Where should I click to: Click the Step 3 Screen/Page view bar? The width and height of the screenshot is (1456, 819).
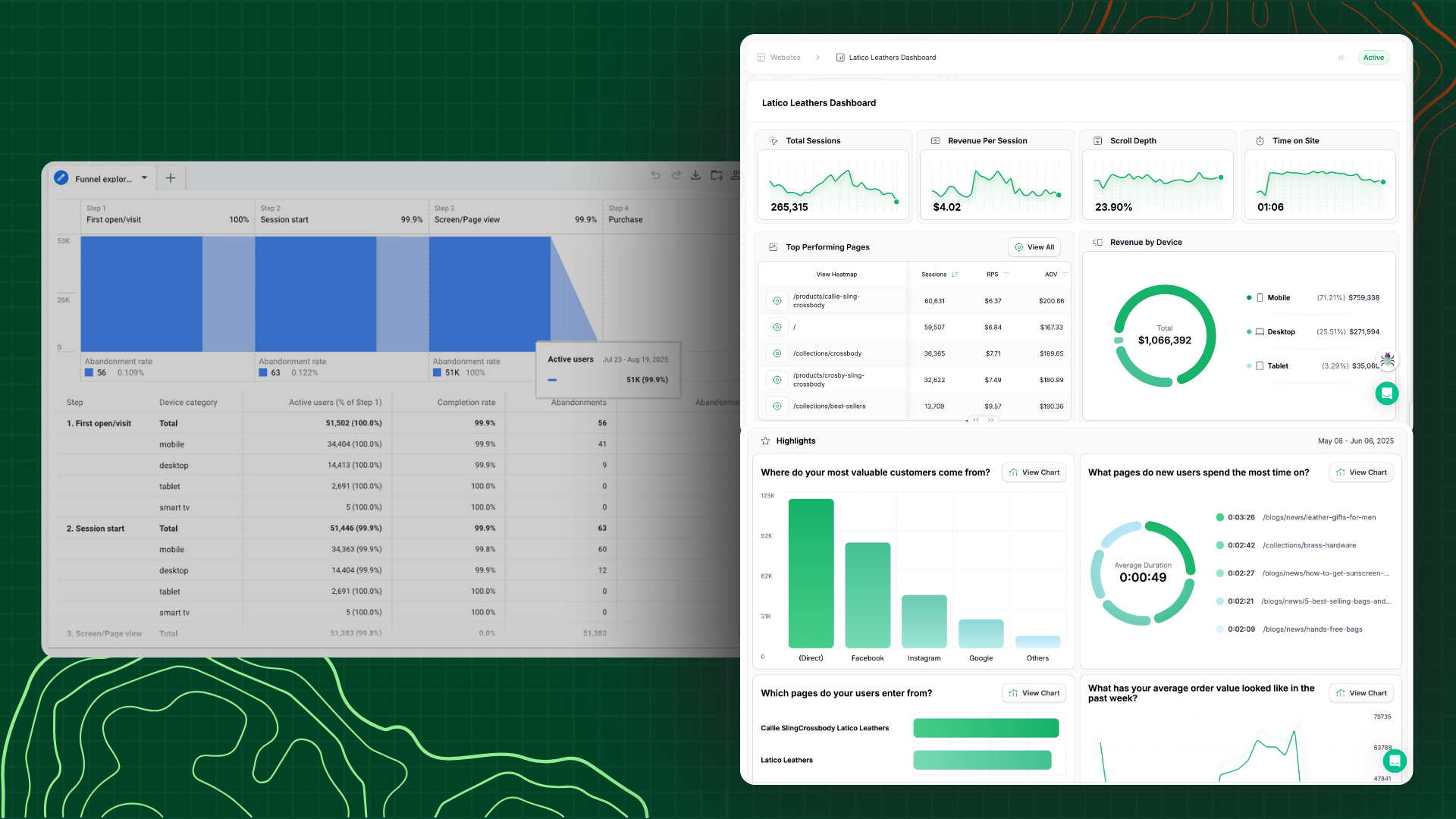click(490, 294)
